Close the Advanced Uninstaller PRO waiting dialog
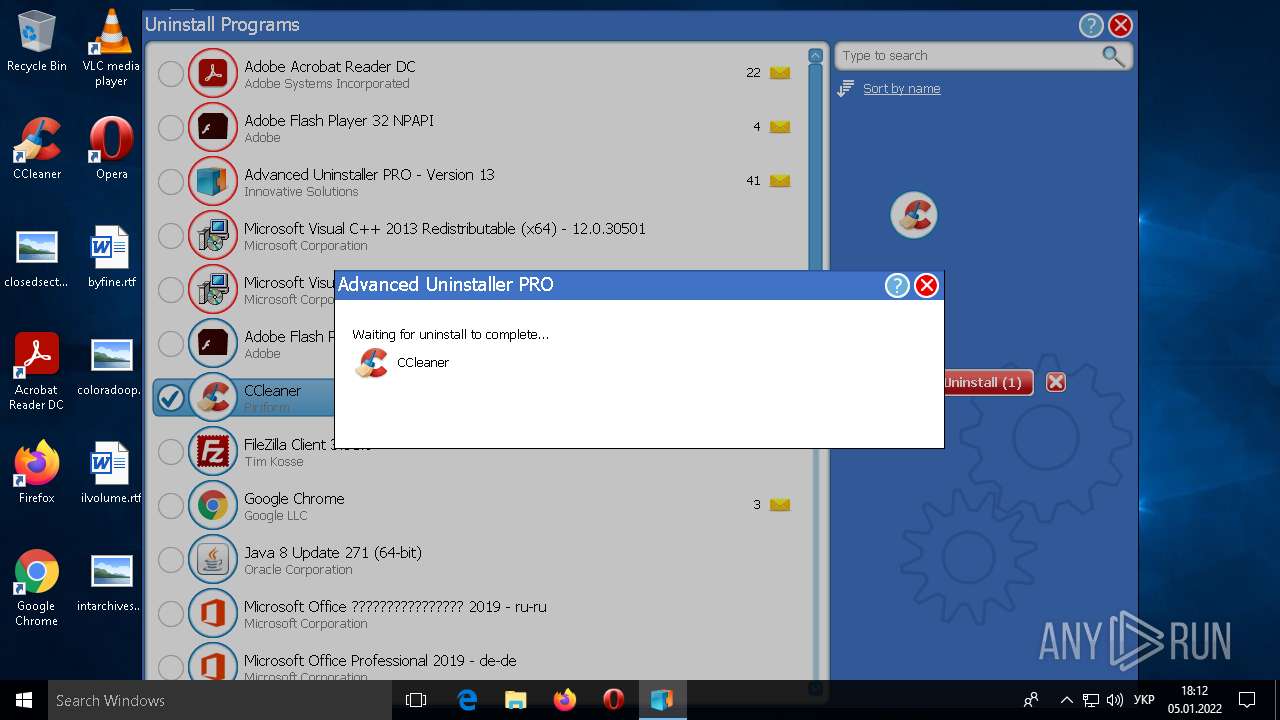The height and width of the screenshot is (720, 1280). [x=927, y=286]
